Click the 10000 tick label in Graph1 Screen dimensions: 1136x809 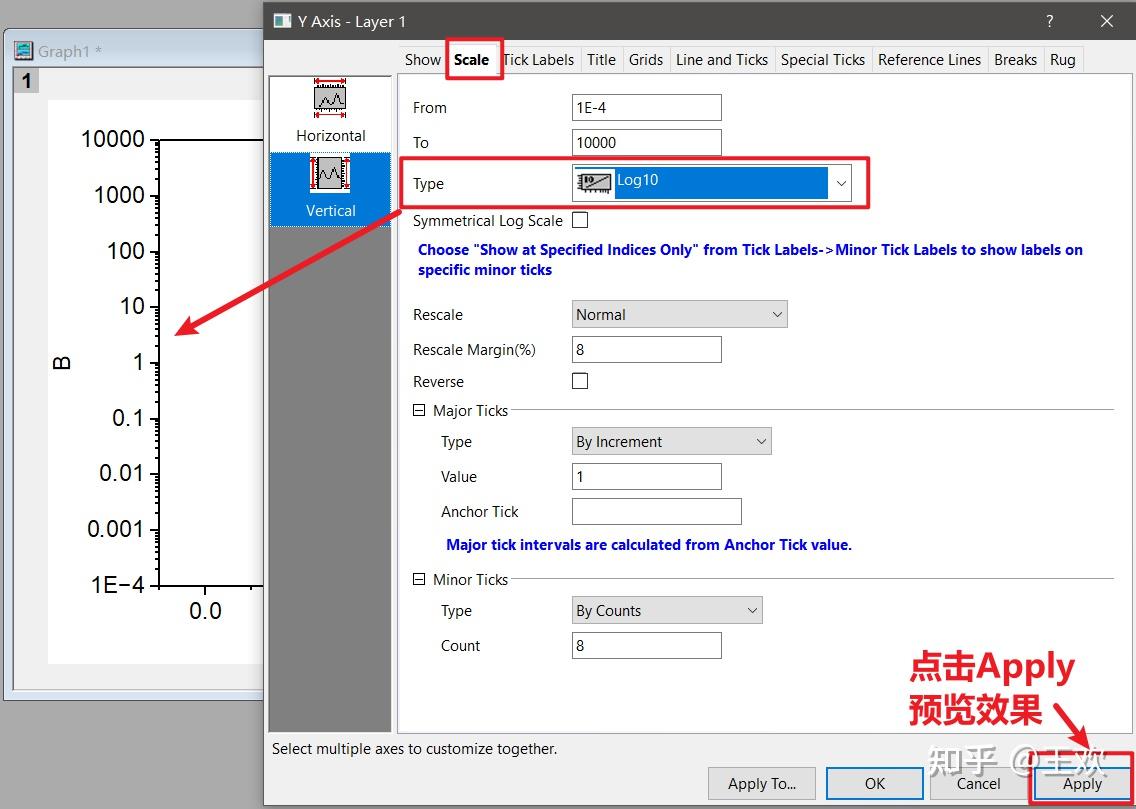(x=113, y=138)
